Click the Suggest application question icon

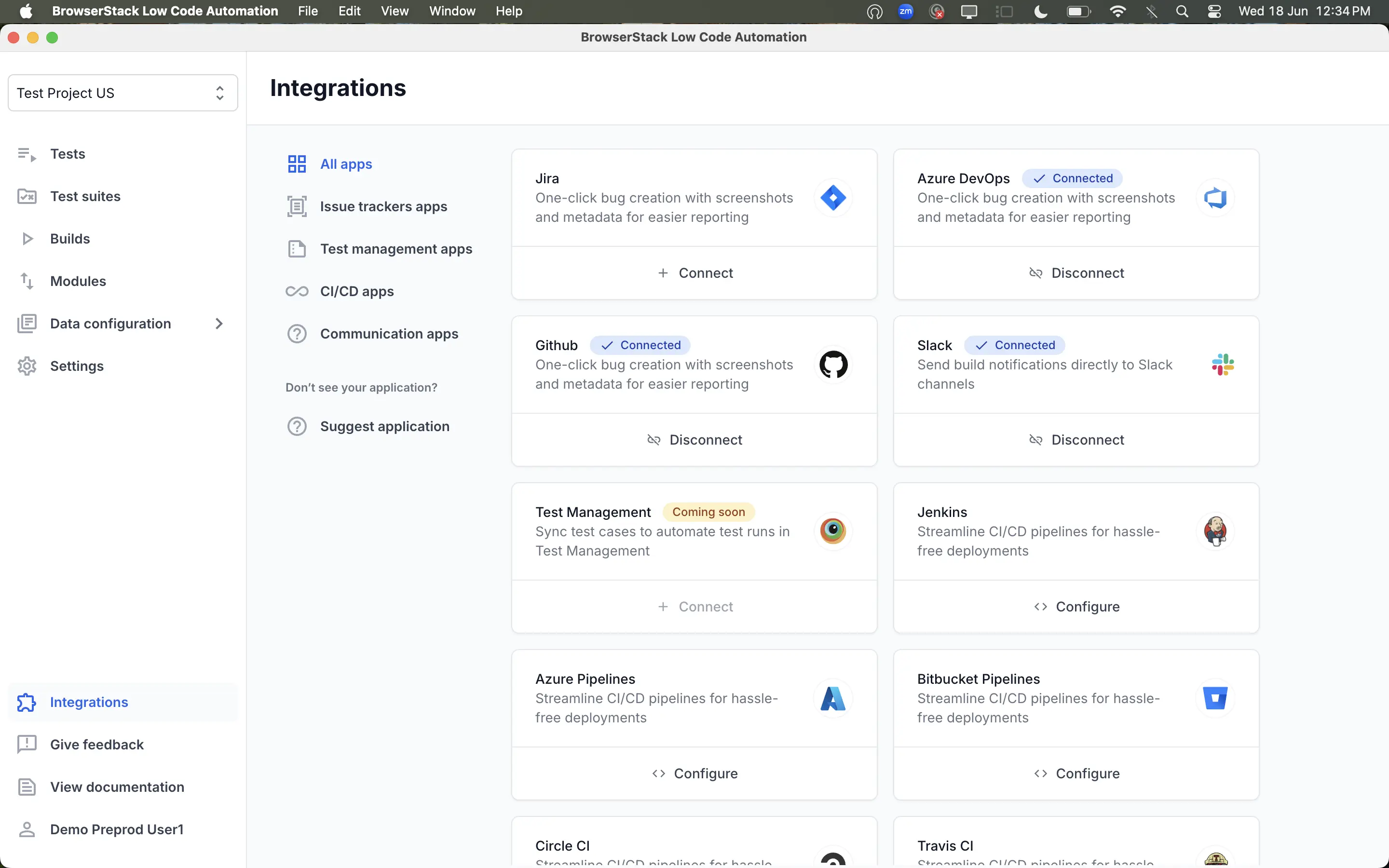pos(297,427)
